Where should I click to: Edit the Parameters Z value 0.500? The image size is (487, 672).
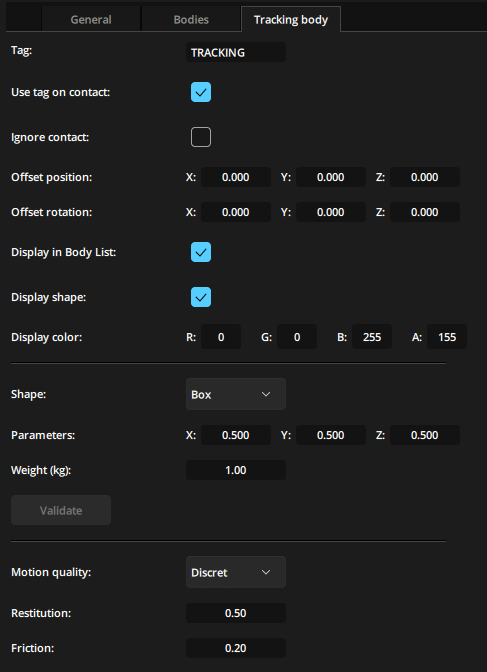425,435
